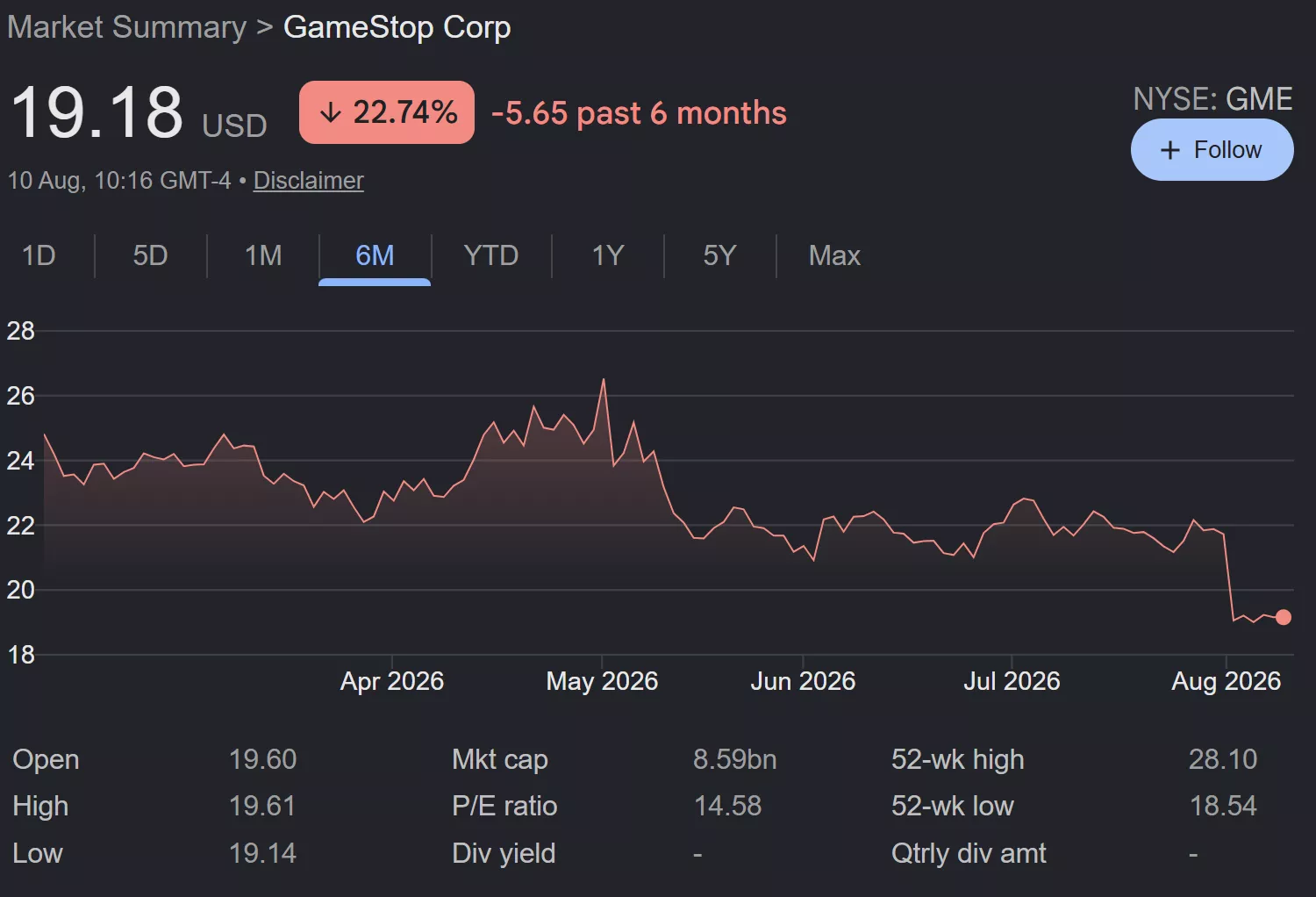Screen dimensions: 1316x897
Task: Click the 28 y-axis label
Action: pos(21,331)
